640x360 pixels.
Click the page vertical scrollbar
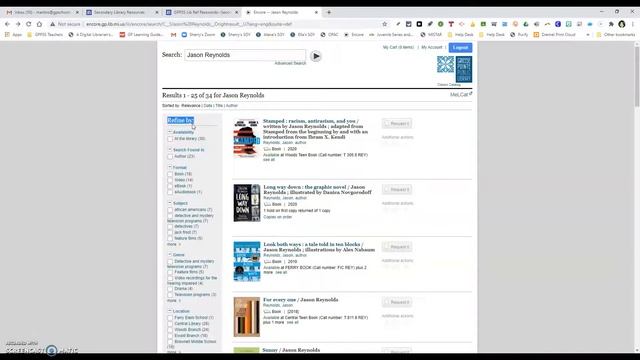click(x=636, y=78)
